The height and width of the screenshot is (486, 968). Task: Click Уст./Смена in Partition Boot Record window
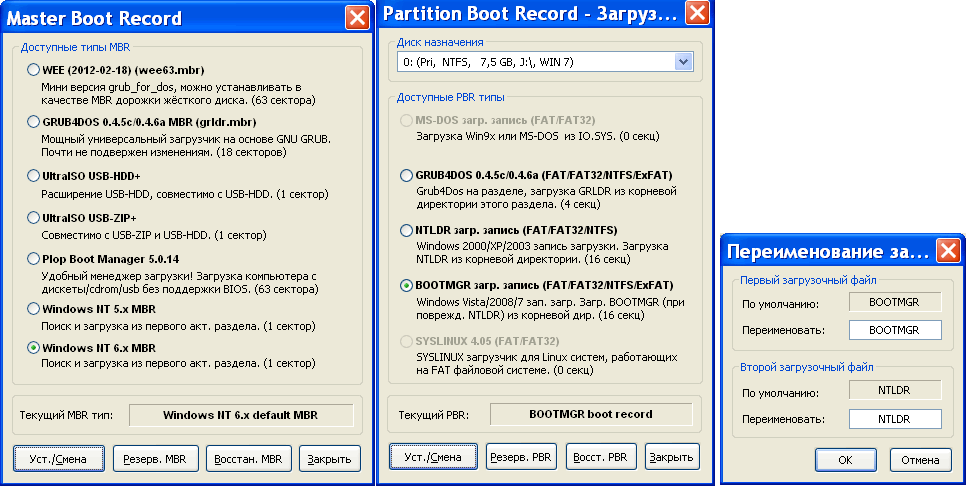coord(432,457)
